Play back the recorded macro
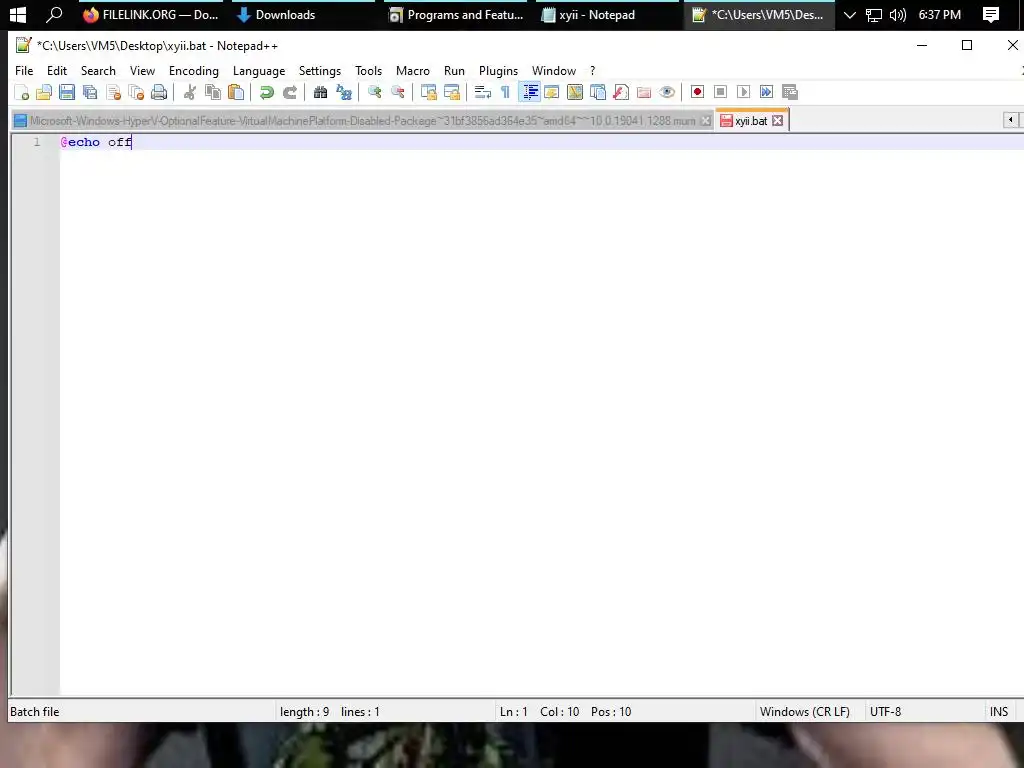1024x768 pixels. pyautogui.click(x=743, y=92)
